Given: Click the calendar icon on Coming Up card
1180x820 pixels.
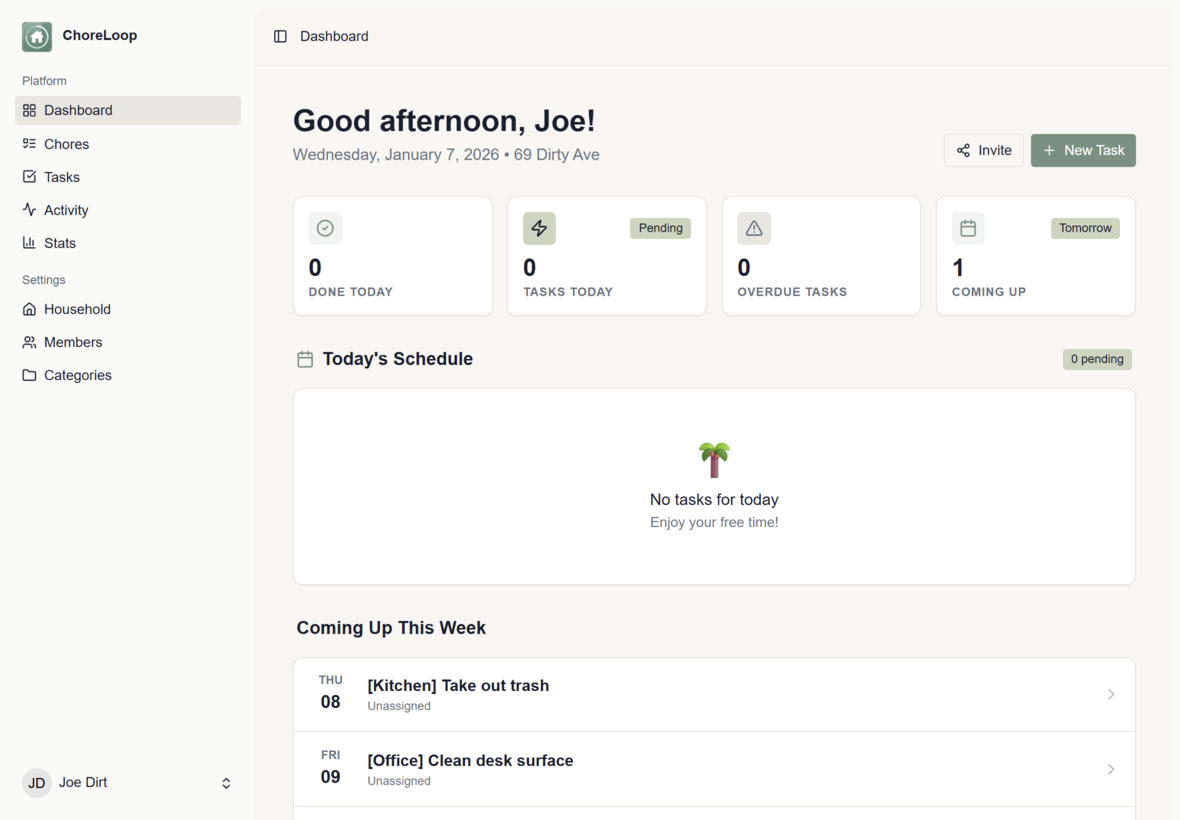Looking at the screenshot, I should coord(969,228).
